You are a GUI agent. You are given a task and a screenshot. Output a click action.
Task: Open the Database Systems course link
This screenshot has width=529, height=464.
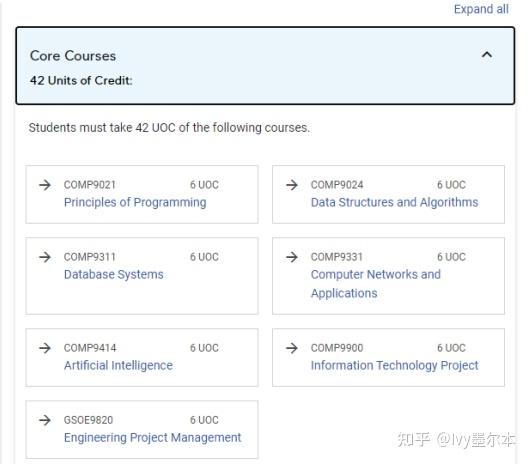click(x=114, y=274)
